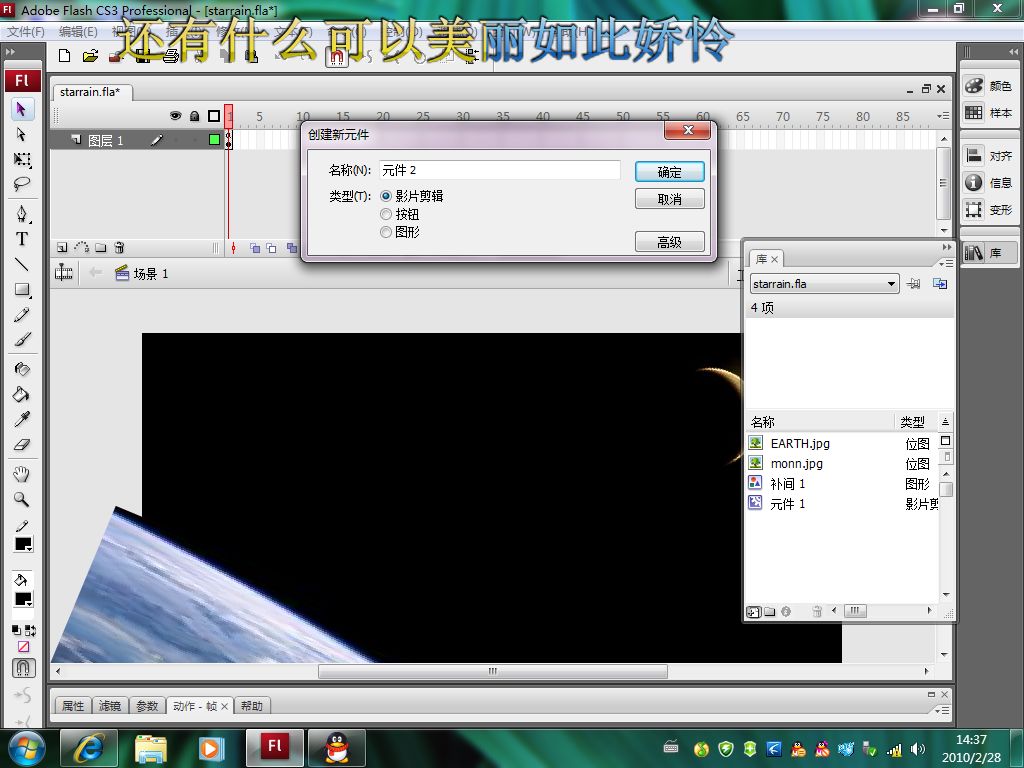The width and height of the screenshot is (1024, 768).
Task: Select the Zoom magnifier tool
Action: tap(22, 500)
